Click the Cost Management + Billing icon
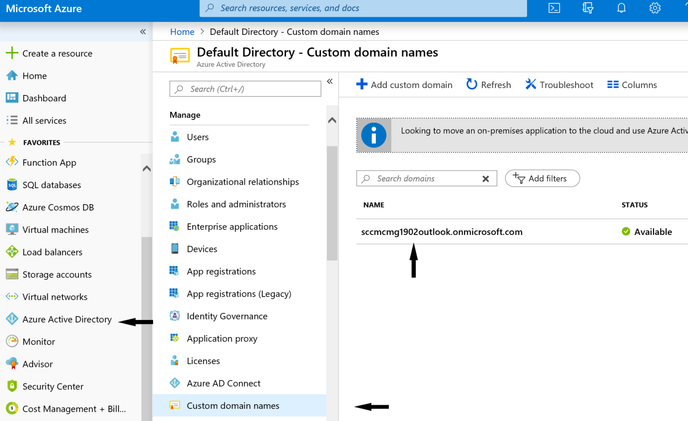The image size is (688, 421). pyautogui.click(x=12, y=408)
